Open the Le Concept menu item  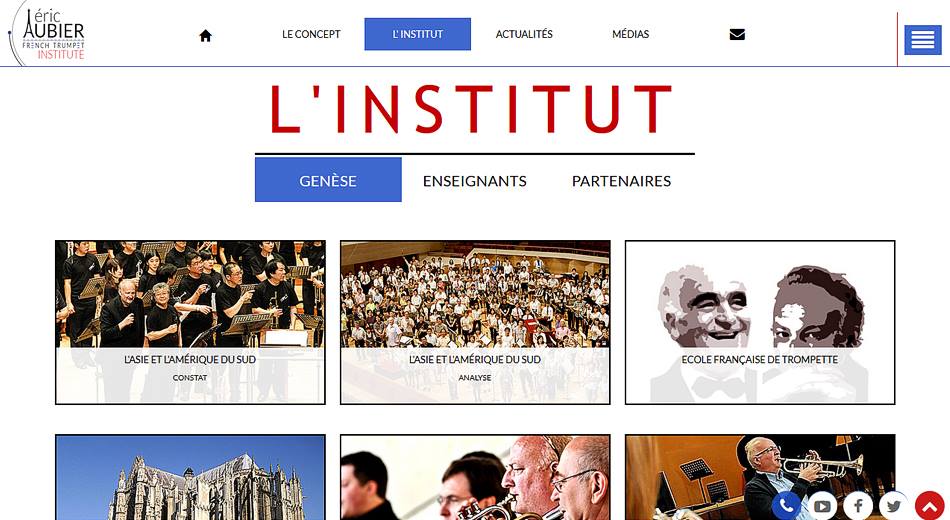coord(311,35)
